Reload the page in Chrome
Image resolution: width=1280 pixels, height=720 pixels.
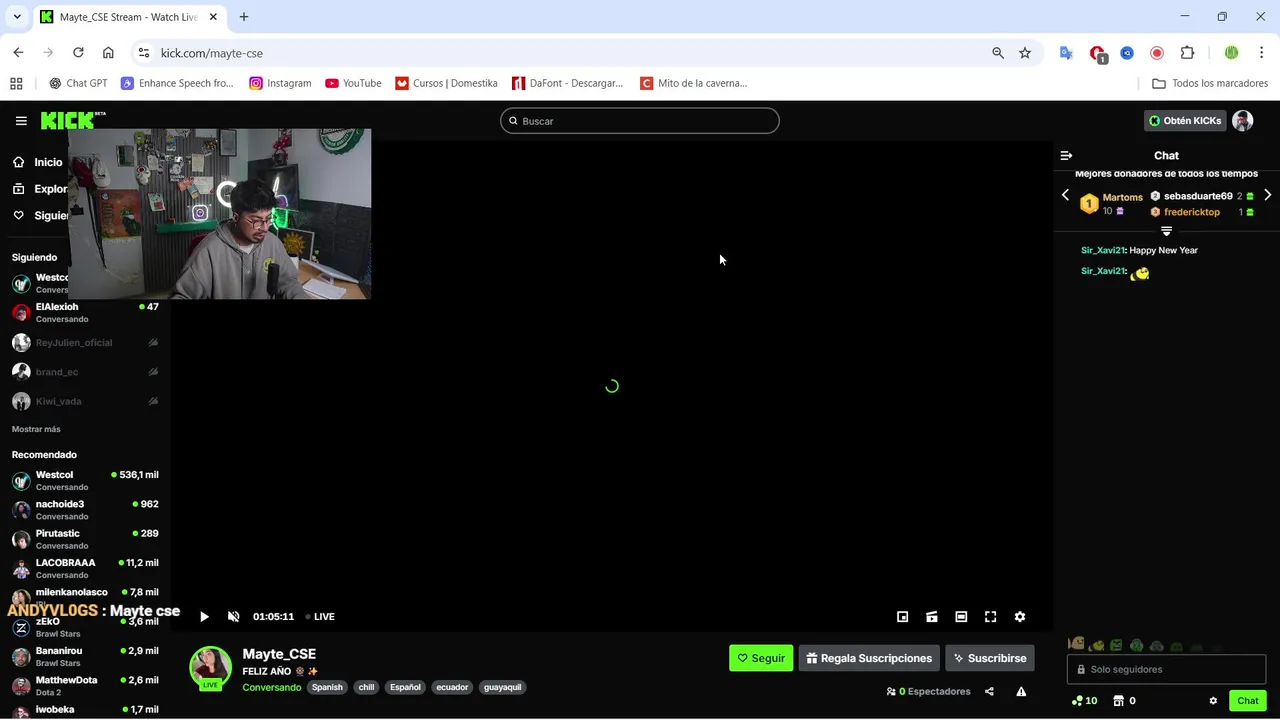coord(78,53)
